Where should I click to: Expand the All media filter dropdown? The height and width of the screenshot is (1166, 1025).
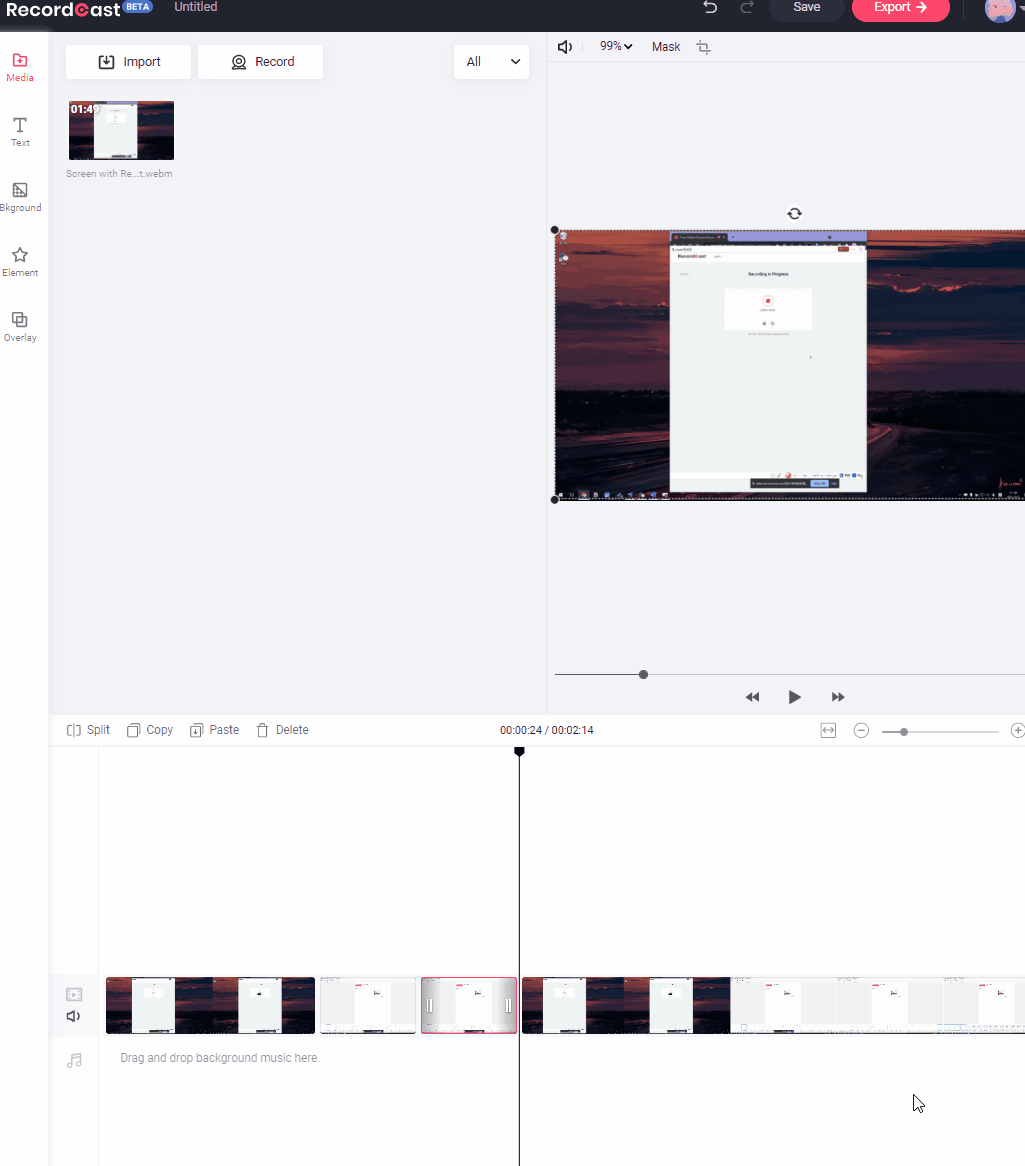(492, 62)
